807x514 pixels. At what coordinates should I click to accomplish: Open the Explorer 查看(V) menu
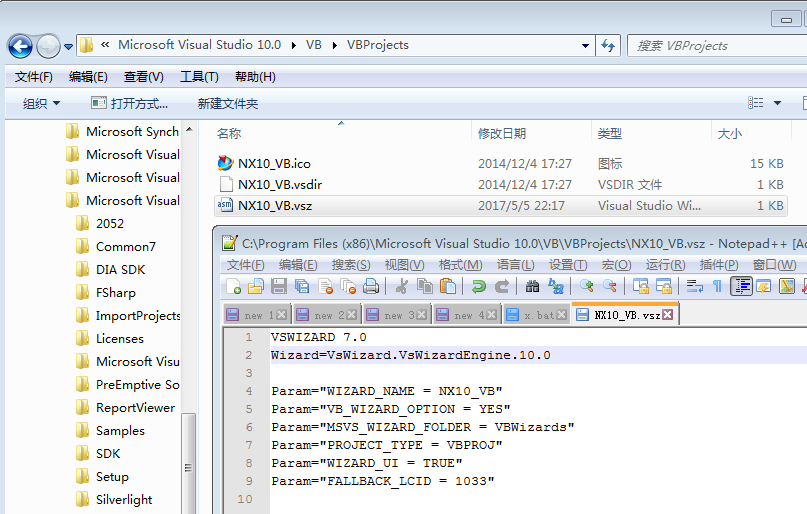coord(144,77)
